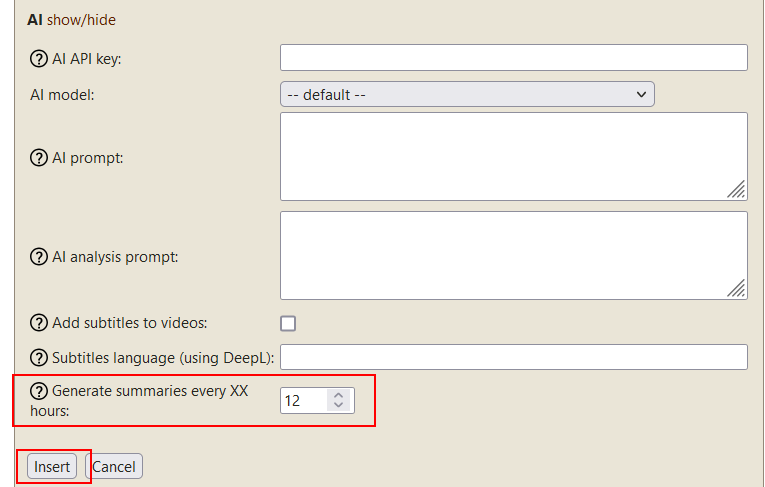Click the help icon beside AI prompt
The image size is (765, 487).
pos(39,158)
